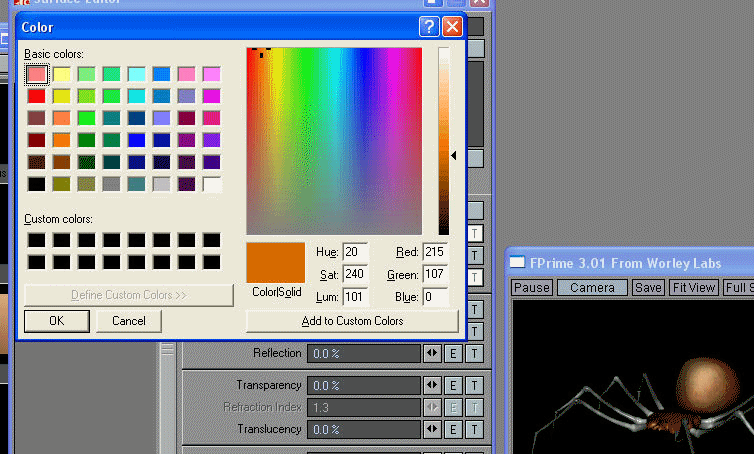This screenshot has height=454, width=754.
Task: Click the Hue value input field
Action: (x=355, y=252)
